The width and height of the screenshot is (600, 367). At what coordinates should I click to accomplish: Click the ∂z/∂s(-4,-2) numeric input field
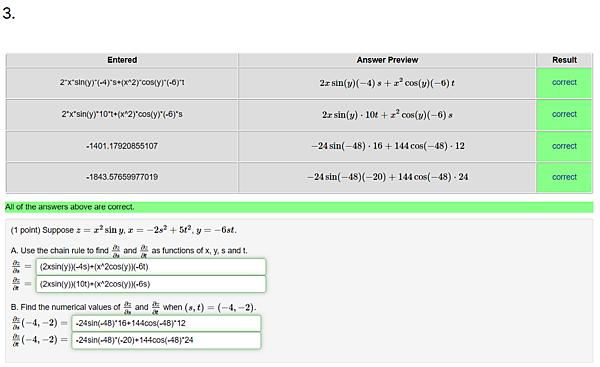(x=166, y=323)
